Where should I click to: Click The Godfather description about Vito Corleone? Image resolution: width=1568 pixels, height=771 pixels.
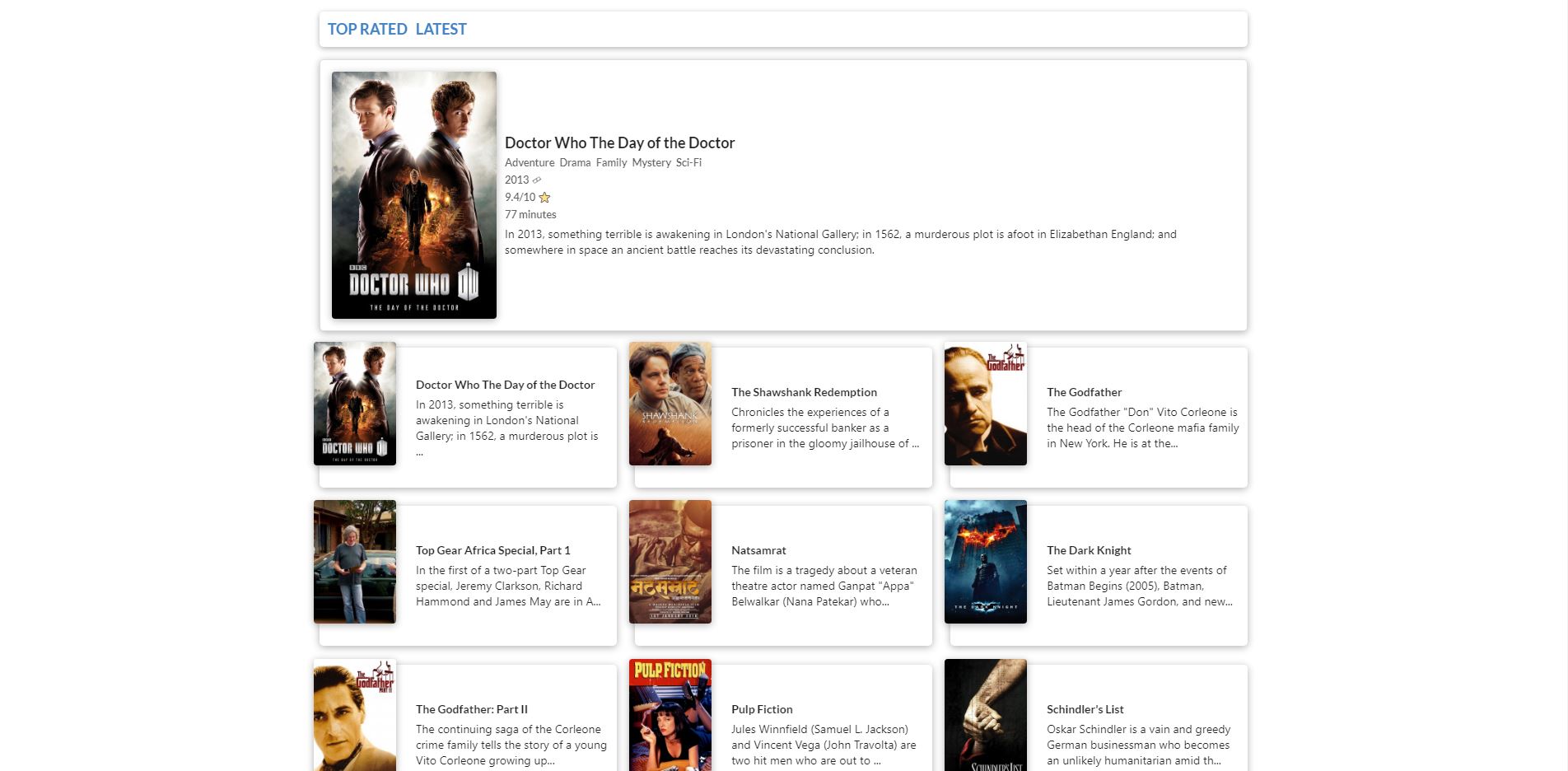click(x=1143, y=428)
